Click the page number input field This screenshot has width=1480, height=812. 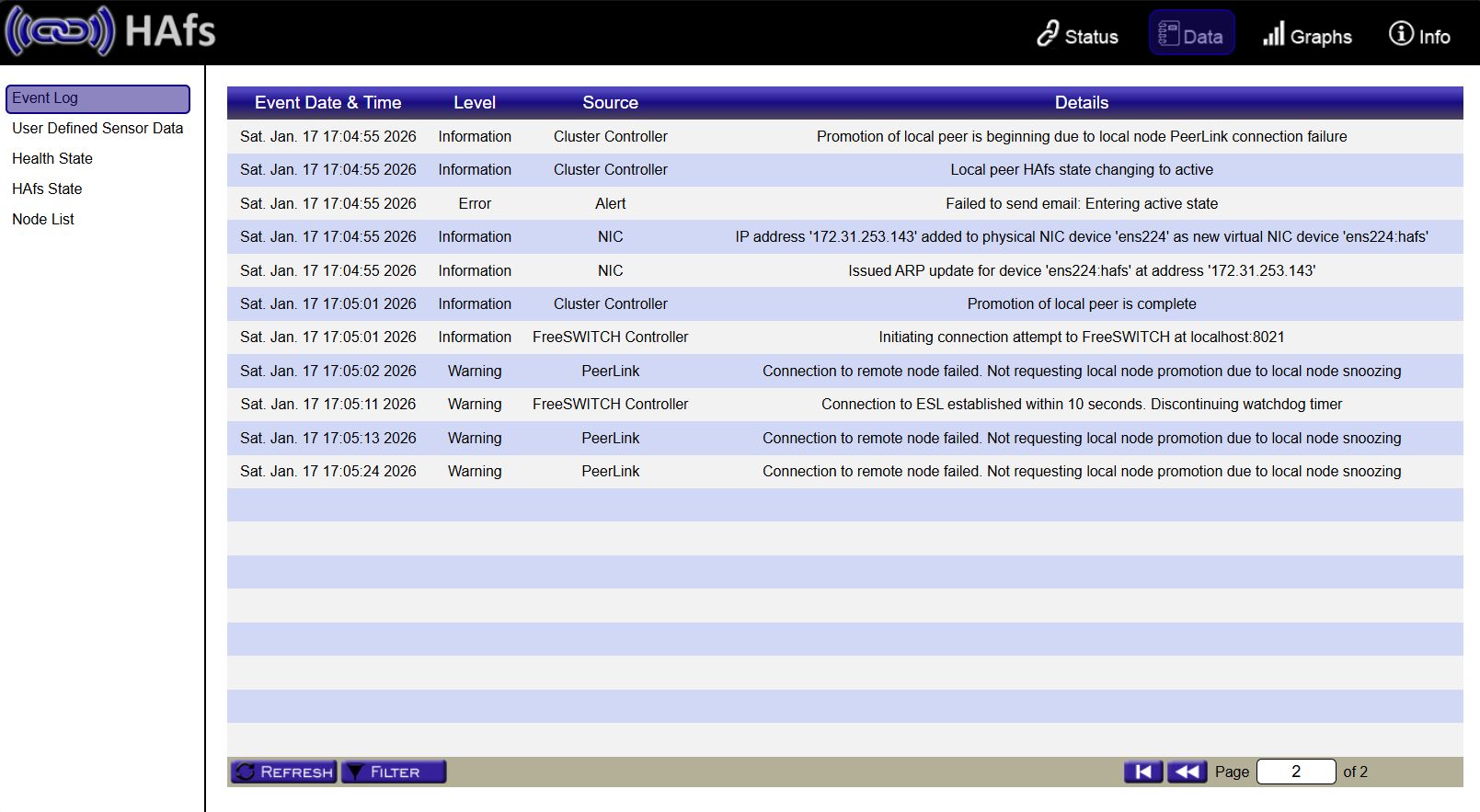click(1295, 772)
